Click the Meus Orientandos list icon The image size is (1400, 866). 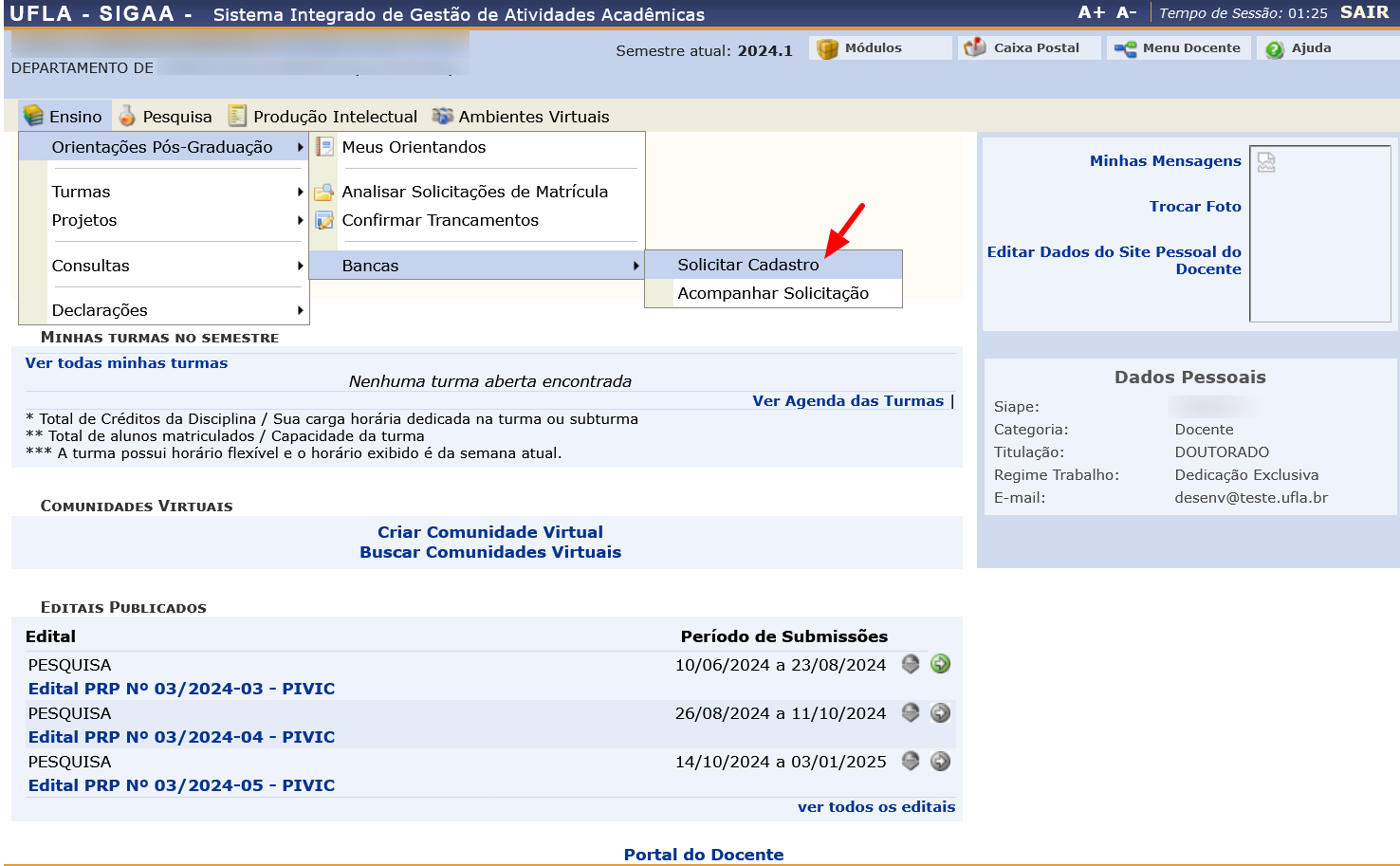[324, 147]
